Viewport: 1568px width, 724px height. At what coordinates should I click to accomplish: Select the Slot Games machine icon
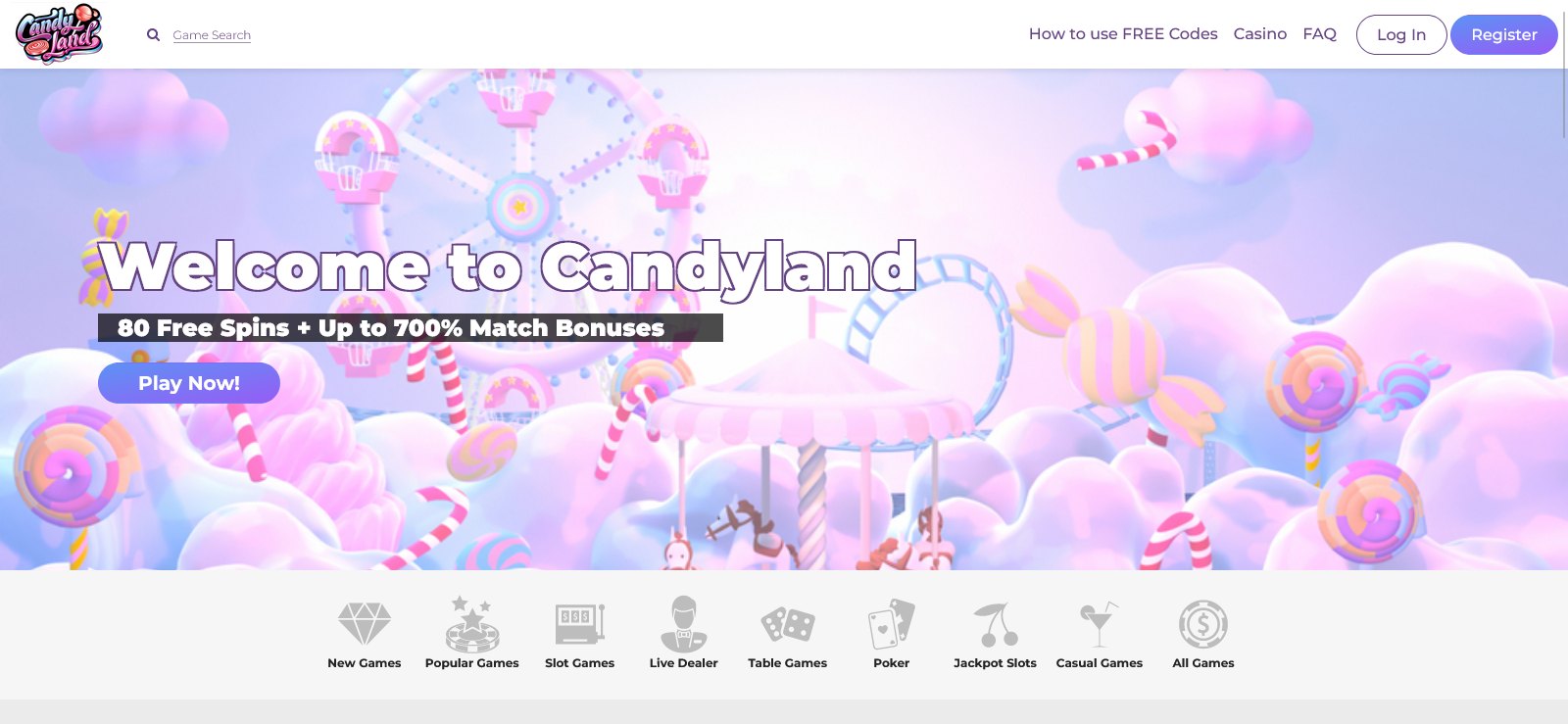(580, 624)
